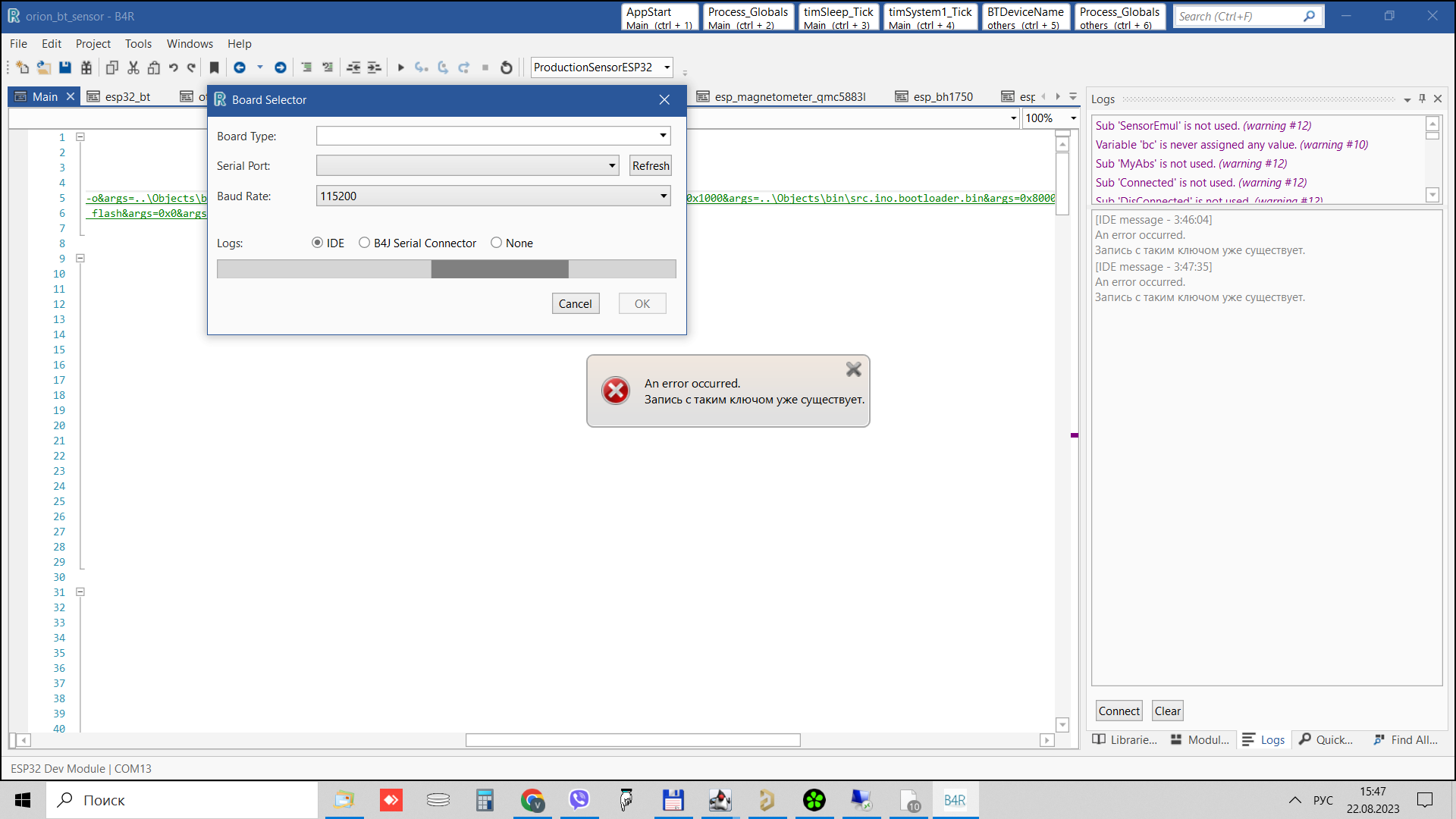Click the Cut (scissors) toolbar icon
This screenshot has width=1456, height=819.
133,67
